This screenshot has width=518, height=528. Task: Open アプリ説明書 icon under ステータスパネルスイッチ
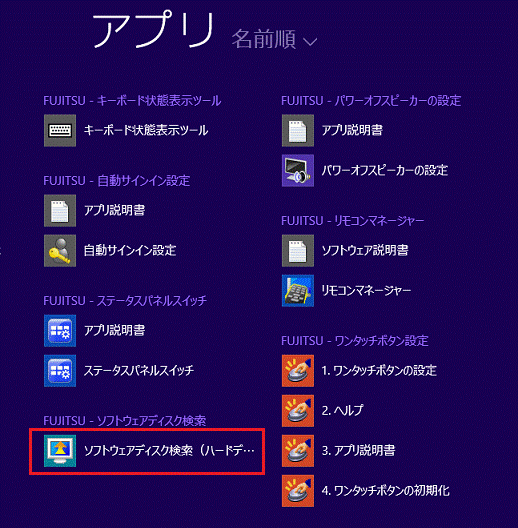[x=60, y=331]
